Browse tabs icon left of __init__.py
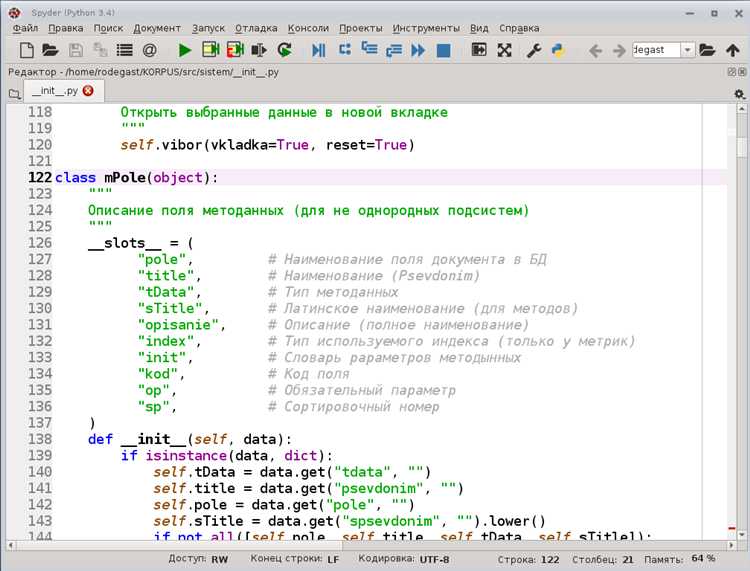The height and width of the screenshot is (571, 750). [x=14, y=94]
